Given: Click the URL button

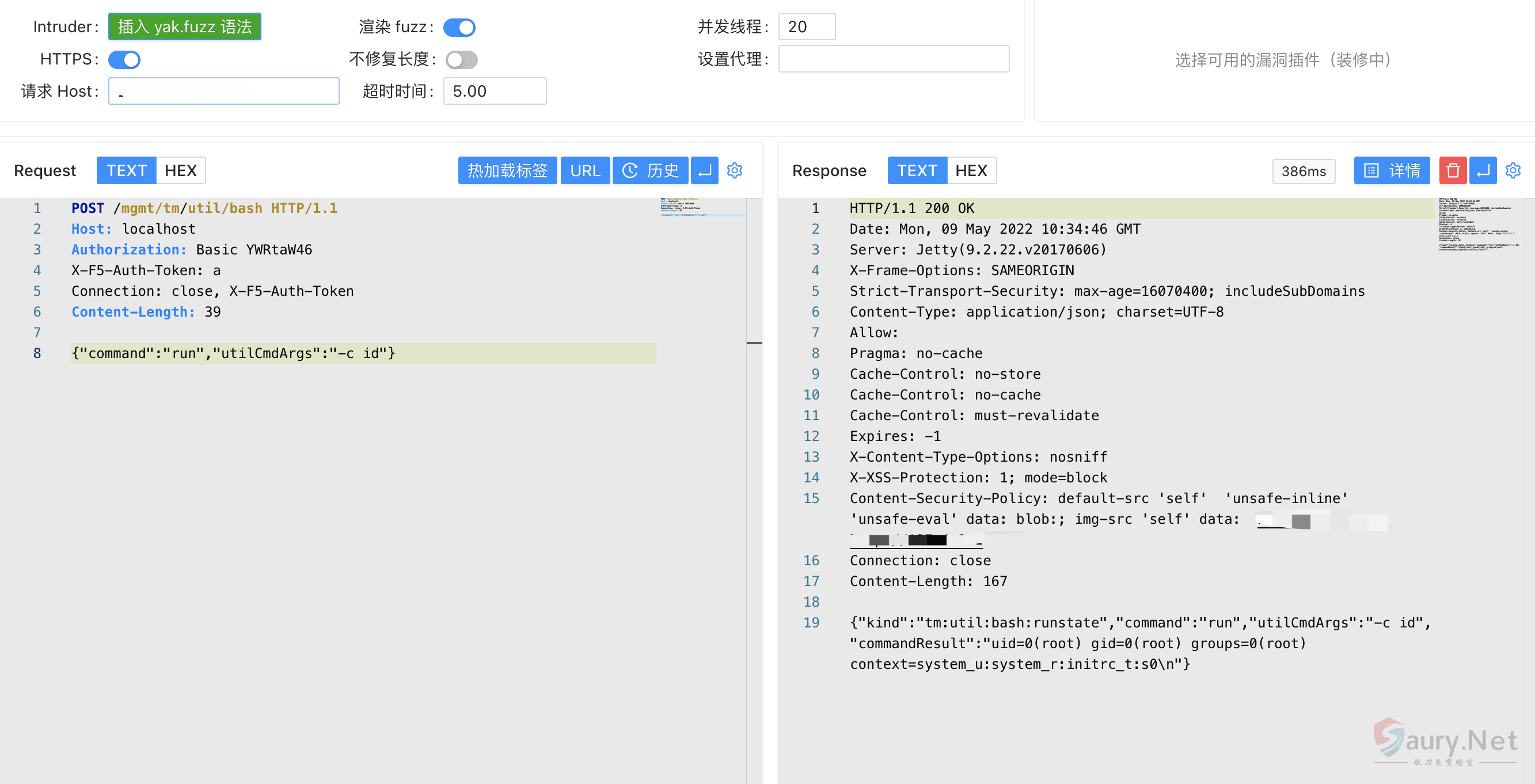Looking at the screenshot, I should (584, 170).
